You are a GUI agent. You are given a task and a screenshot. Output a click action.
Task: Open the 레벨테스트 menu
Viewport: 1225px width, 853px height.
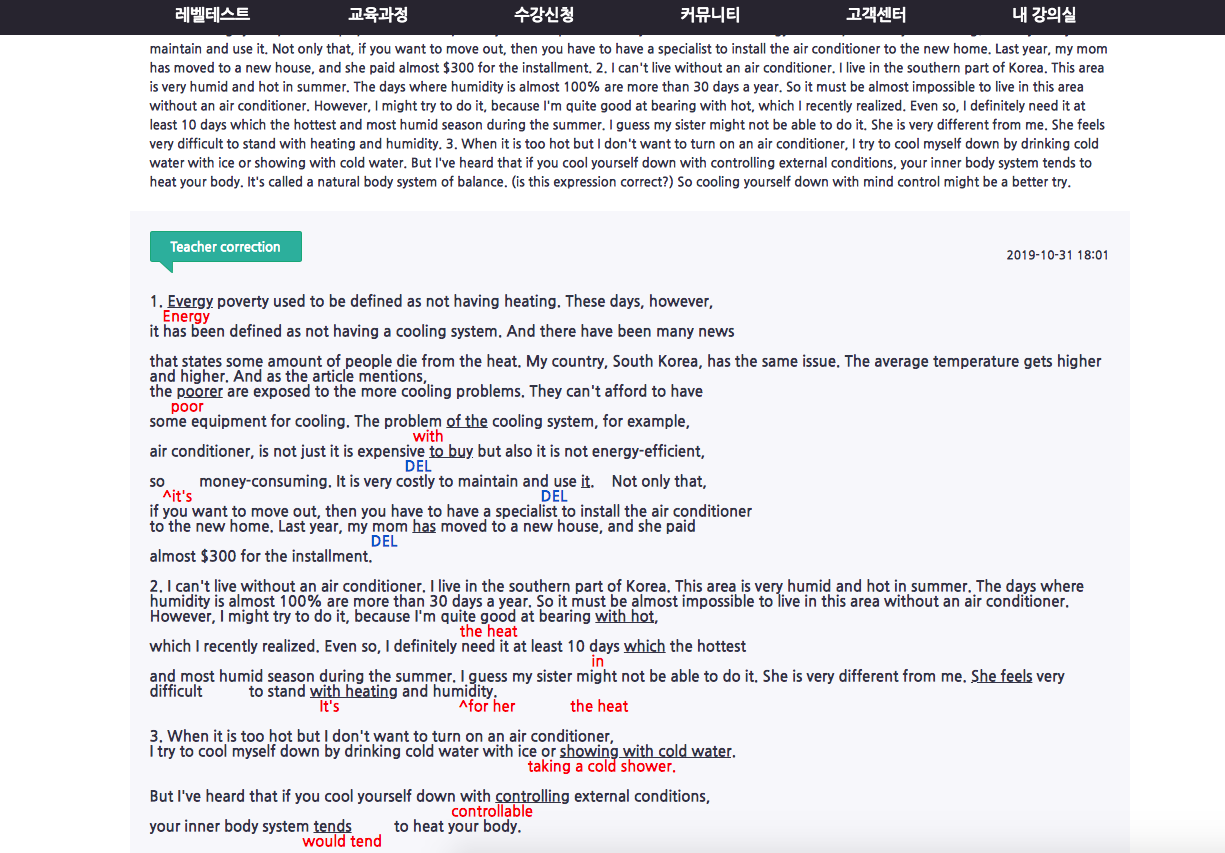pos(212,15)
